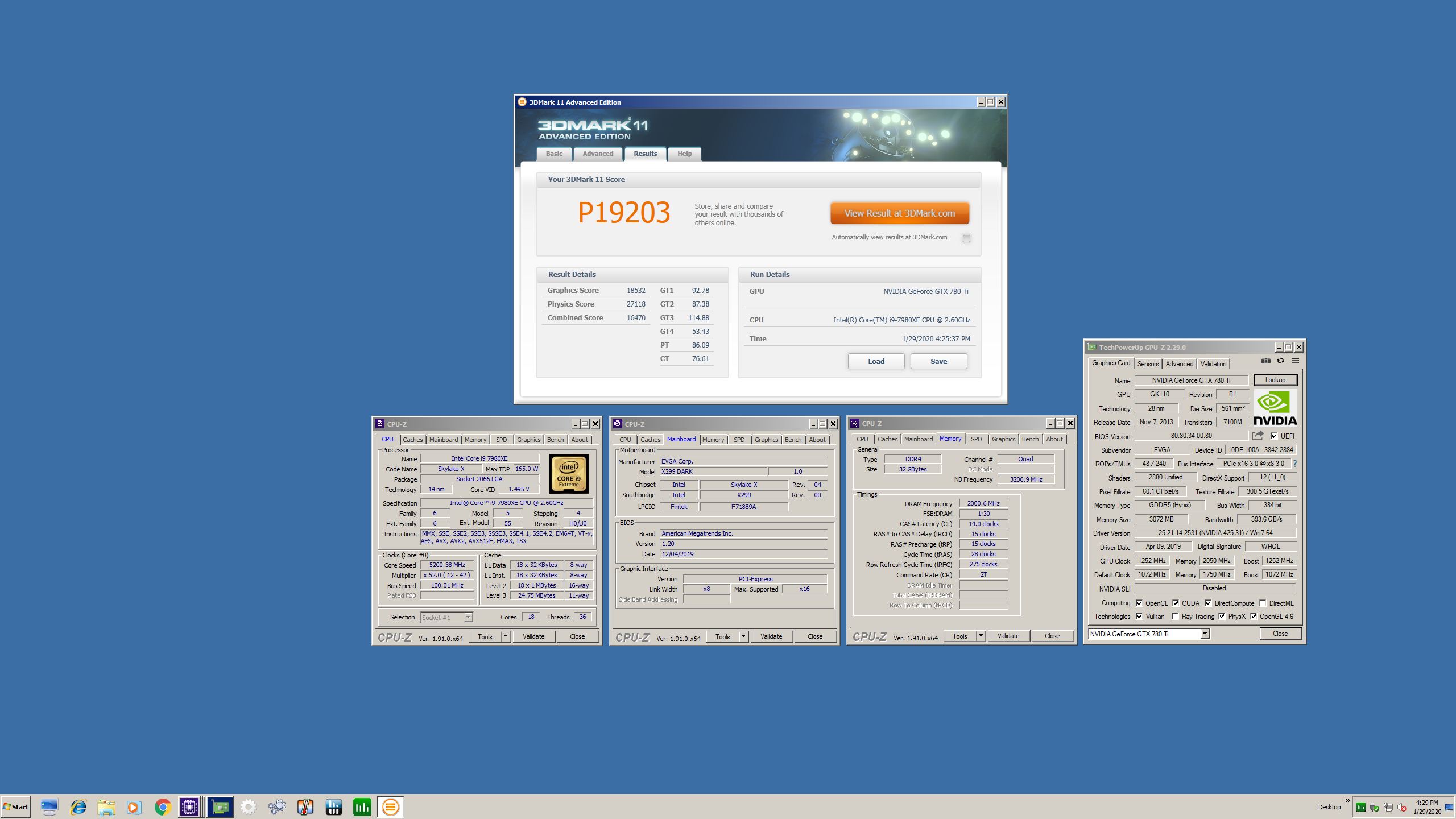
Task: Click the BIOS export share icon
Action: (1258, 436)
